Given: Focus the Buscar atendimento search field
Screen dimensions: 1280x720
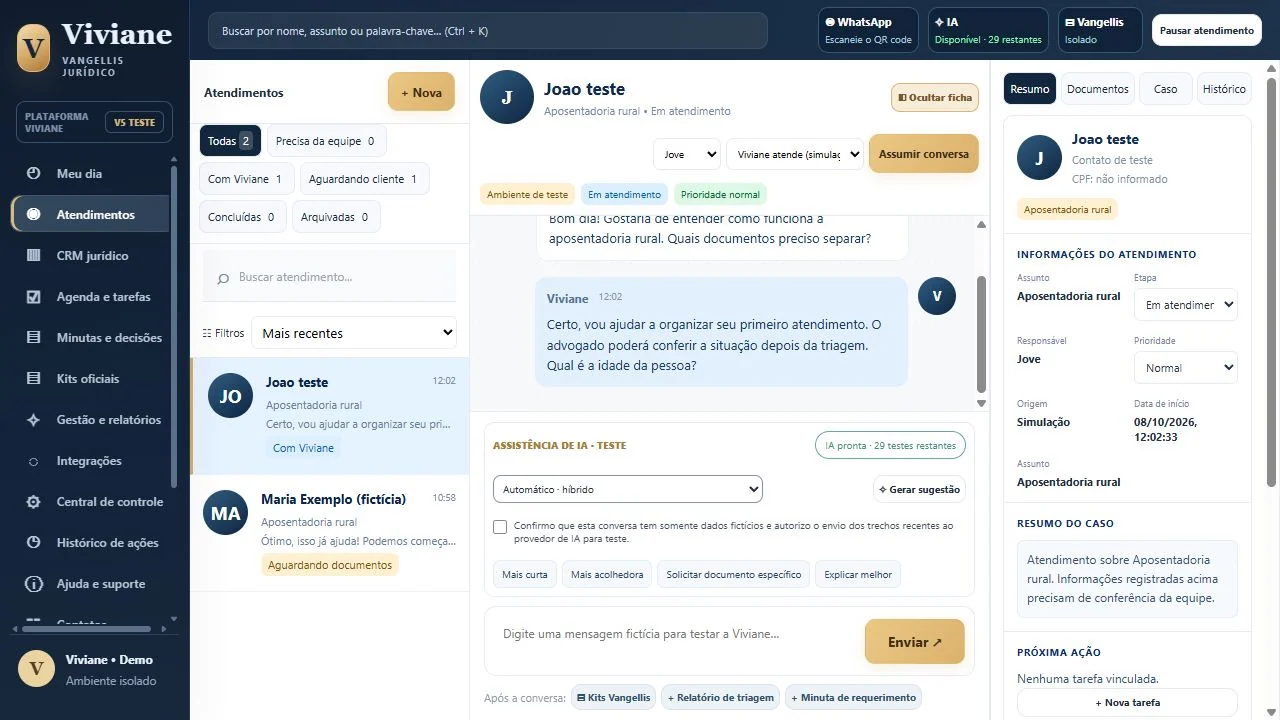Looking at the screenshot, I should [x=330, y=277].
